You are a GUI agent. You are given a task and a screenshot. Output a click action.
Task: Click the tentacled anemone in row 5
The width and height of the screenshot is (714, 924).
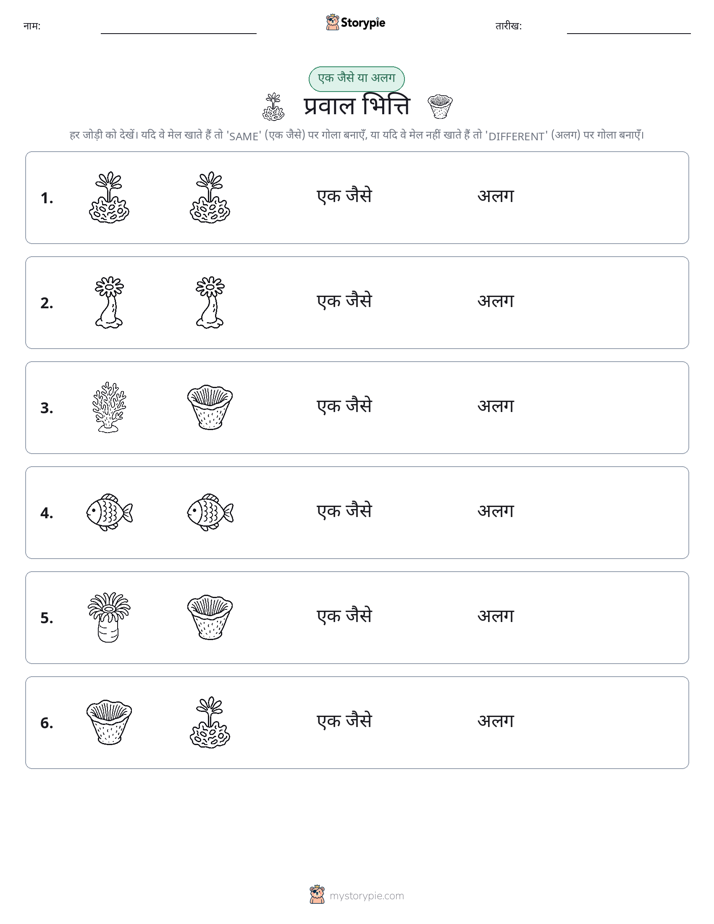[x=109, y=617]
